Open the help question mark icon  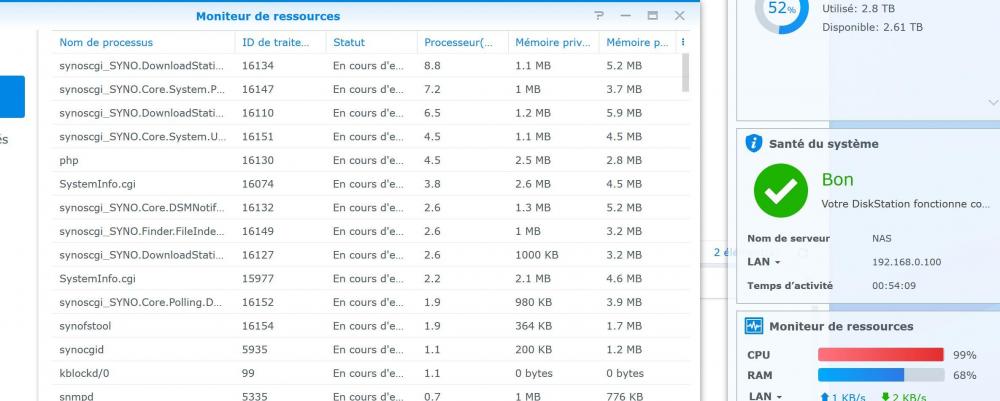[x=599, y=16]
